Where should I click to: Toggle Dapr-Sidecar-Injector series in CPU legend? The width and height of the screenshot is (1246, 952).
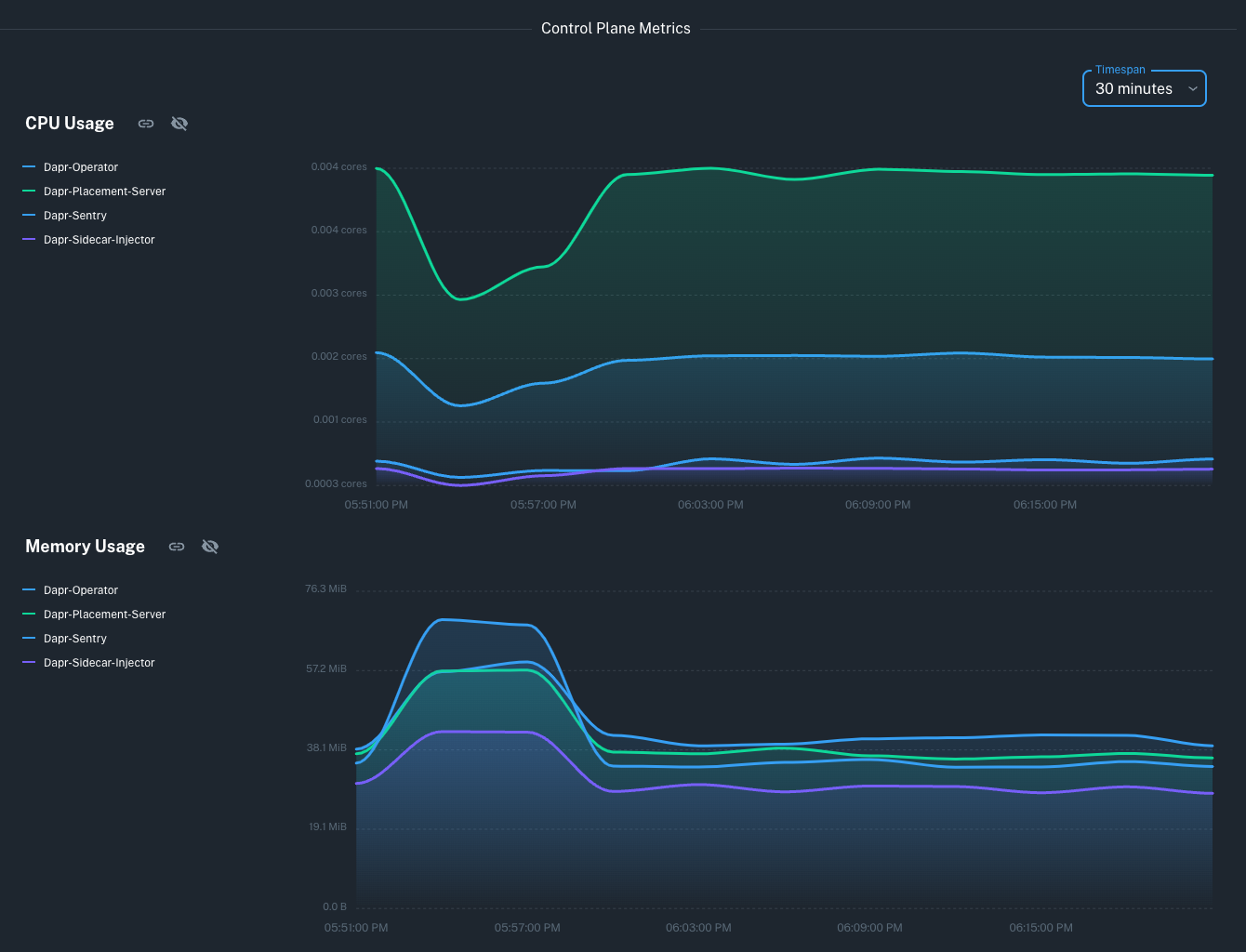(x=88, y=240)
